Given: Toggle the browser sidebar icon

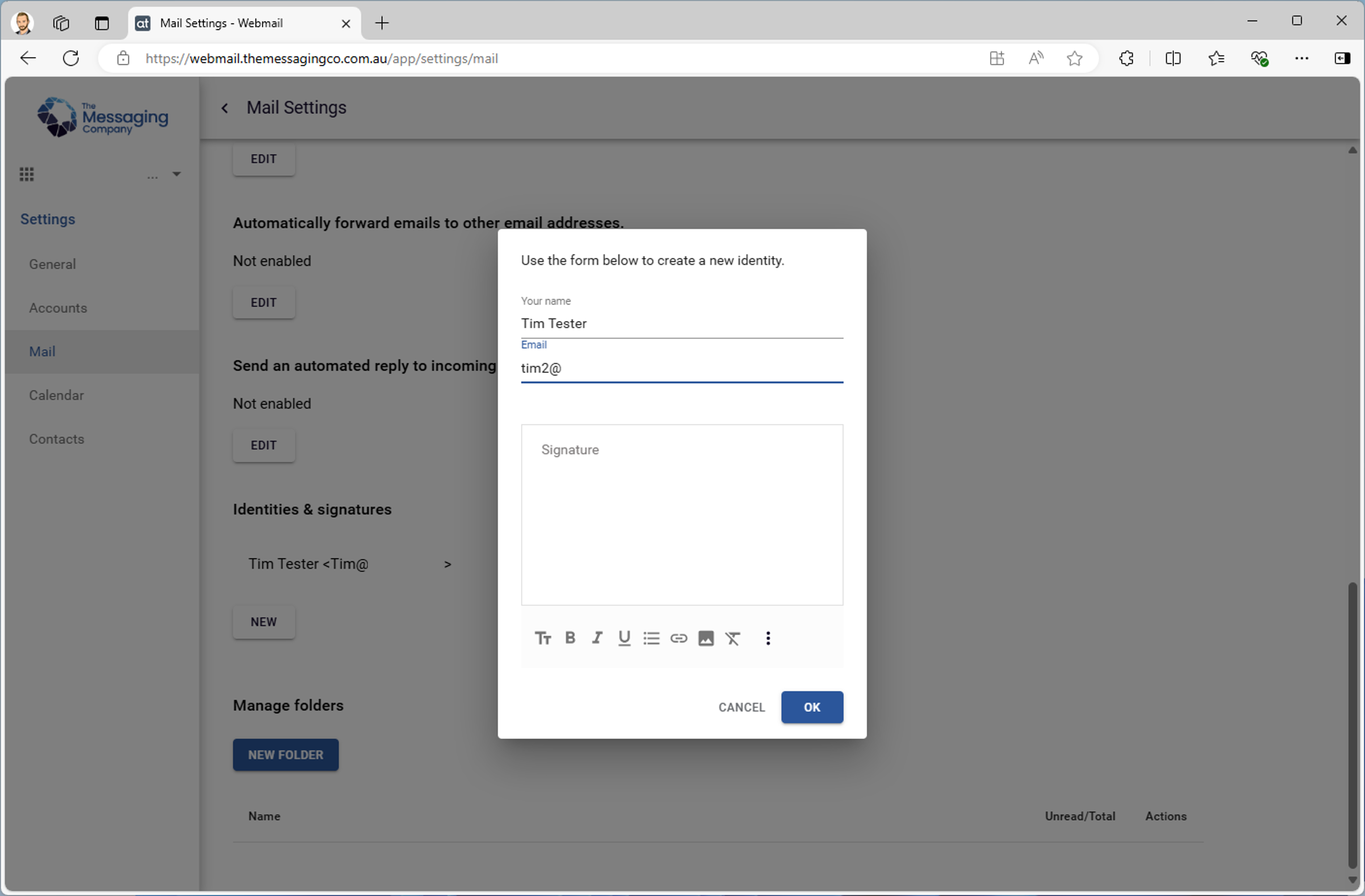Looking at the screenshot, I should coord(1342,58).
